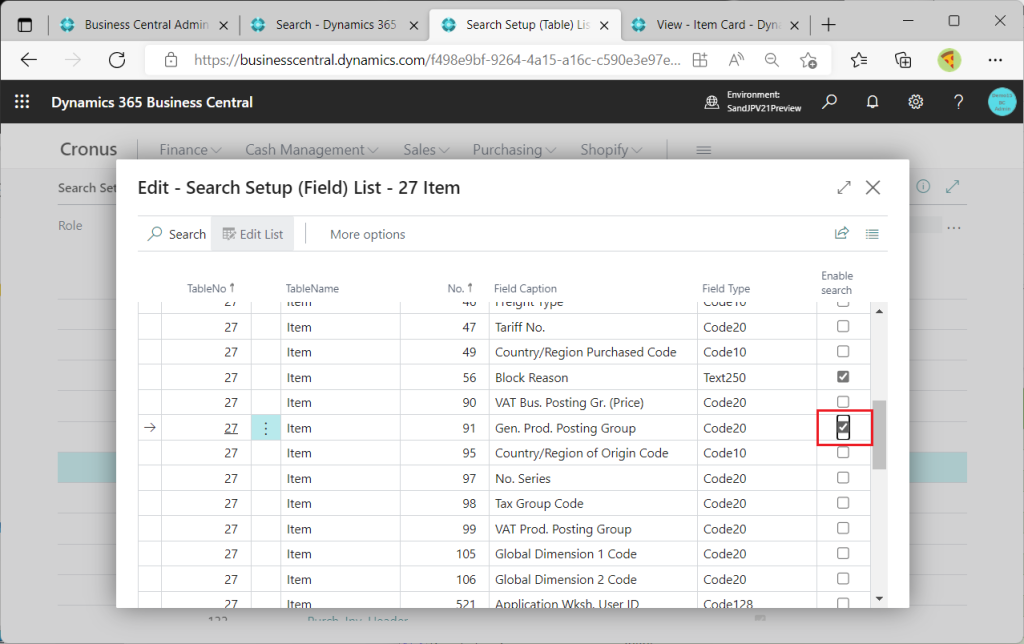Viewport: 1024px width, 644px height.
Task: Click the Field Type column header
Action: [726, 288]
